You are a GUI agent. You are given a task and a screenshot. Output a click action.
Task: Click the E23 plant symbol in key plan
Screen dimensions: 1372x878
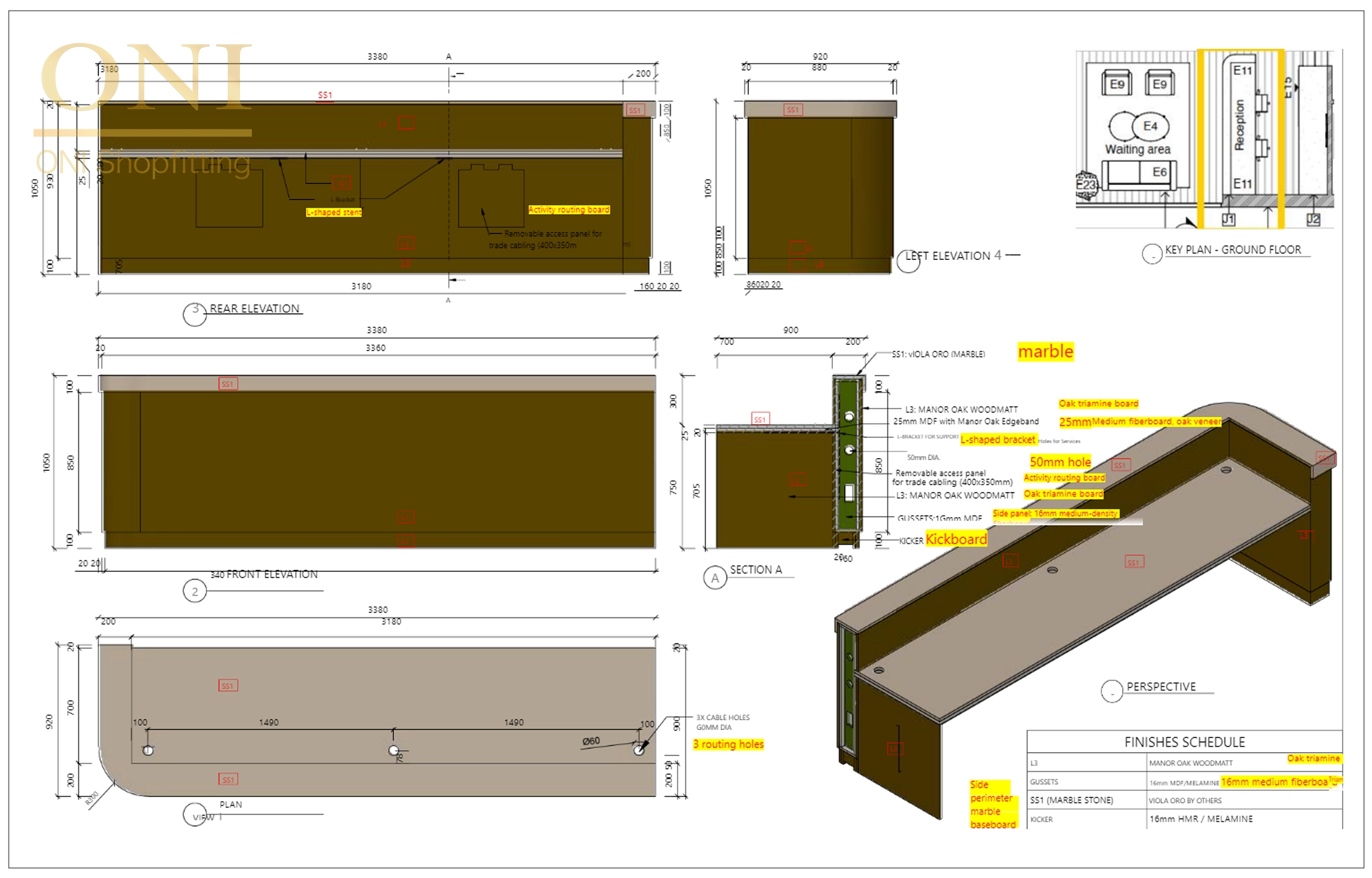click(1085, 186)
